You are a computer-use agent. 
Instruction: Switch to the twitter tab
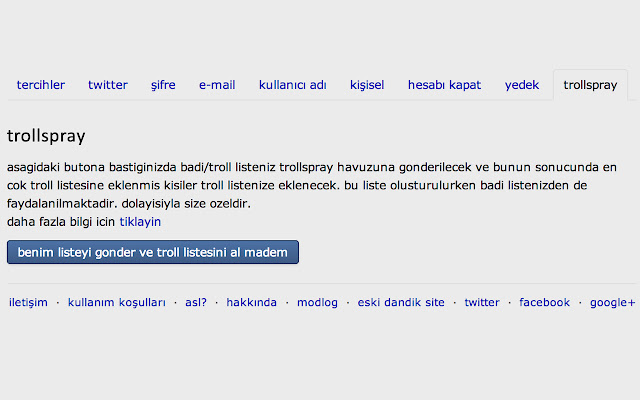point(108,85)
